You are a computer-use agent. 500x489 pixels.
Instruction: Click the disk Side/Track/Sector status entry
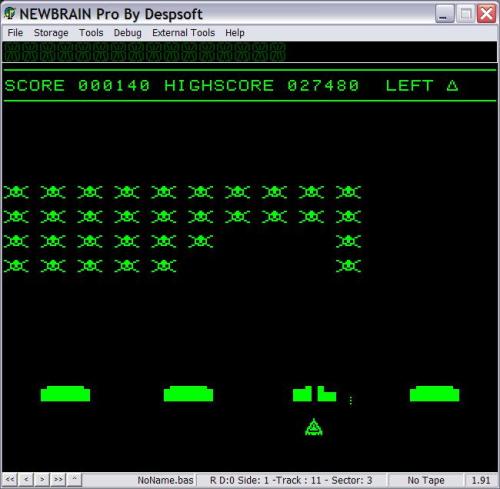pos(291,480)
